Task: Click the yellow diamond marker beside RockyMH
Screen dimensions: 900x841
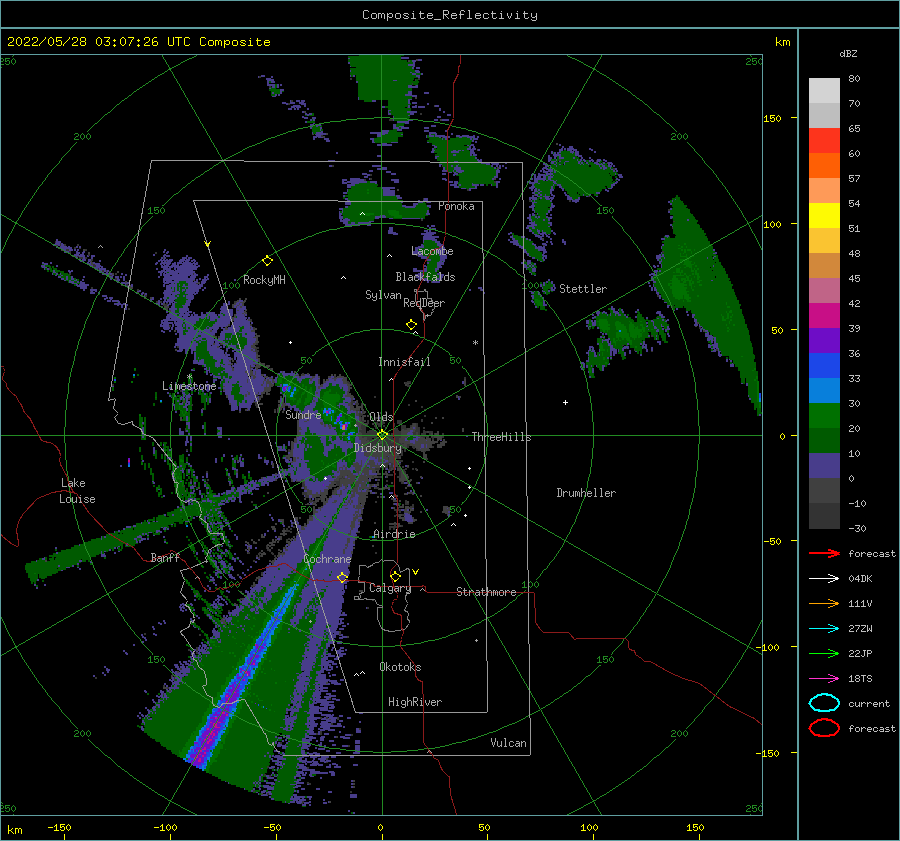Action: 267,261
